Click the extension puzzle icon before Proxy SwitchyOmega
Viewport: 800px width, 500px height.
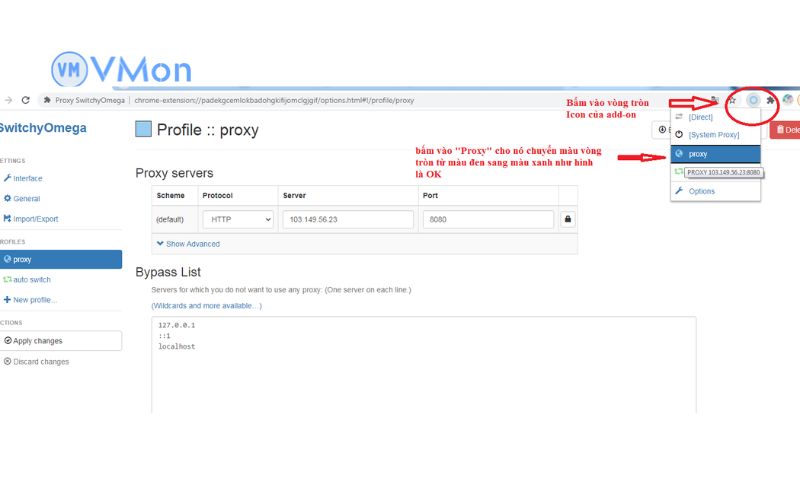(47, 100)
